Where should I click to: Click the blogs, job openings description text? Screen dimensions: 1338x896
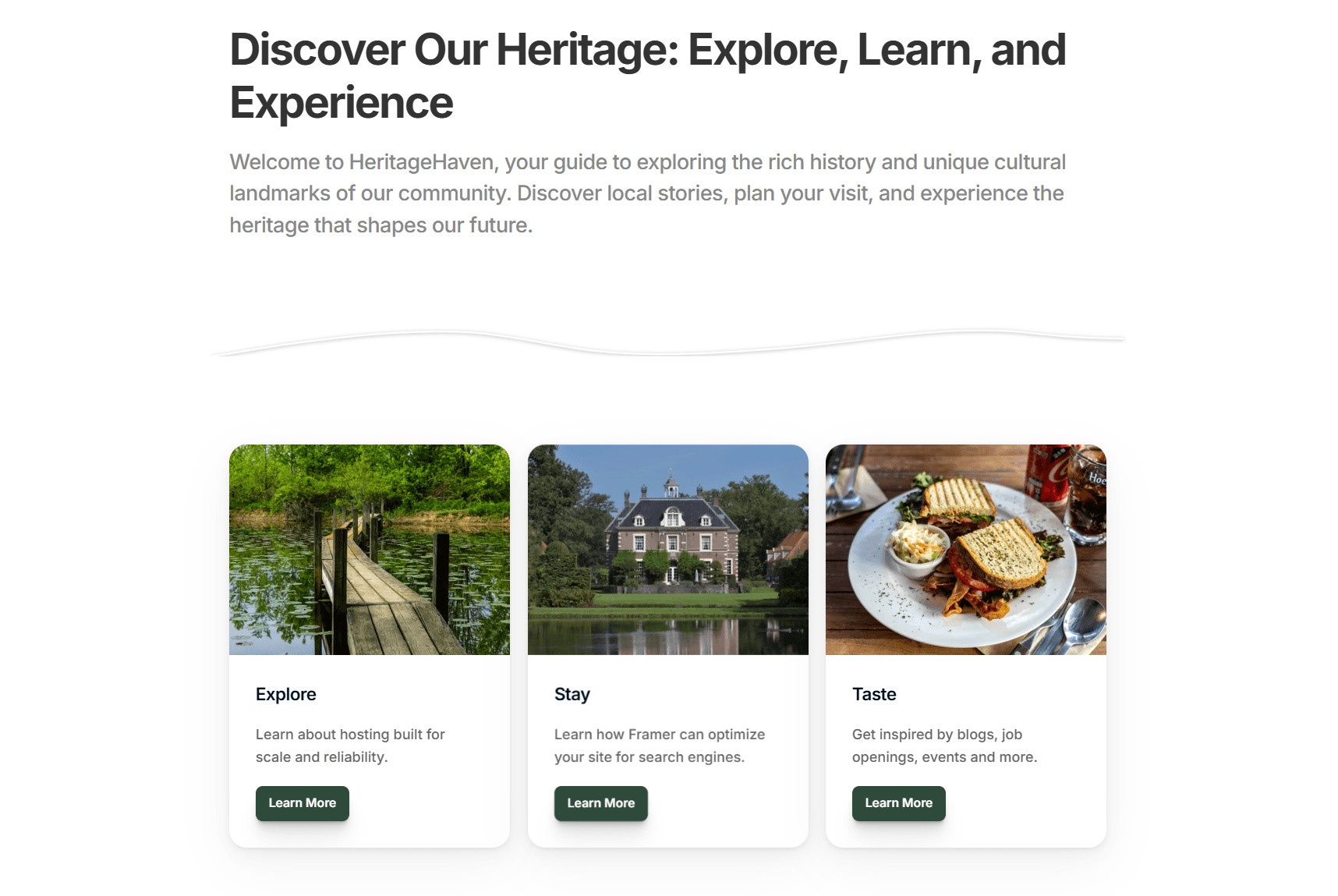click(x=944, y=745)
